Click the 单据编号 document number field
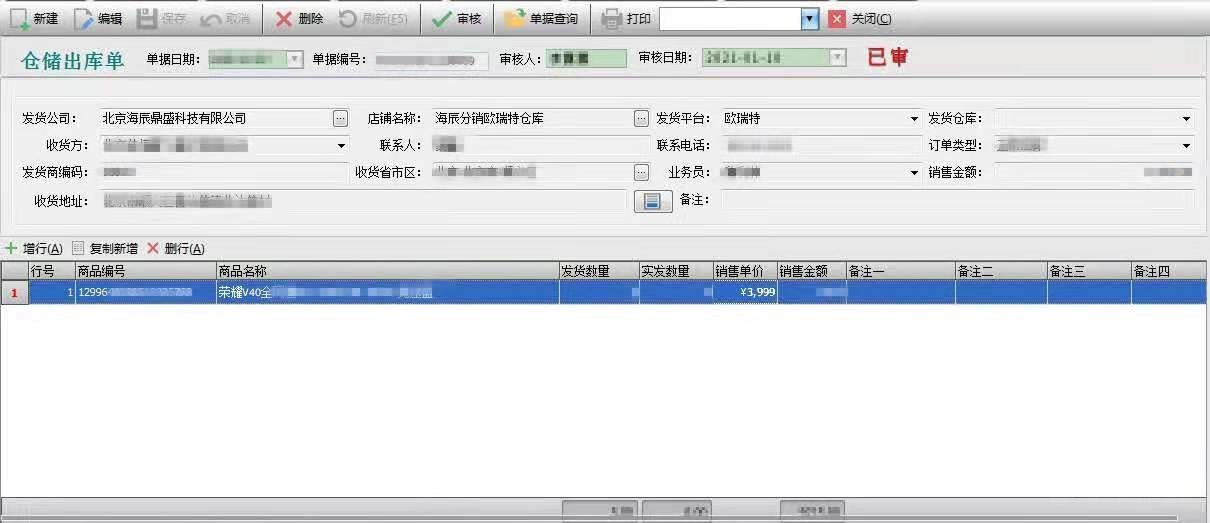1210x523 pixels. pos(431,60)
